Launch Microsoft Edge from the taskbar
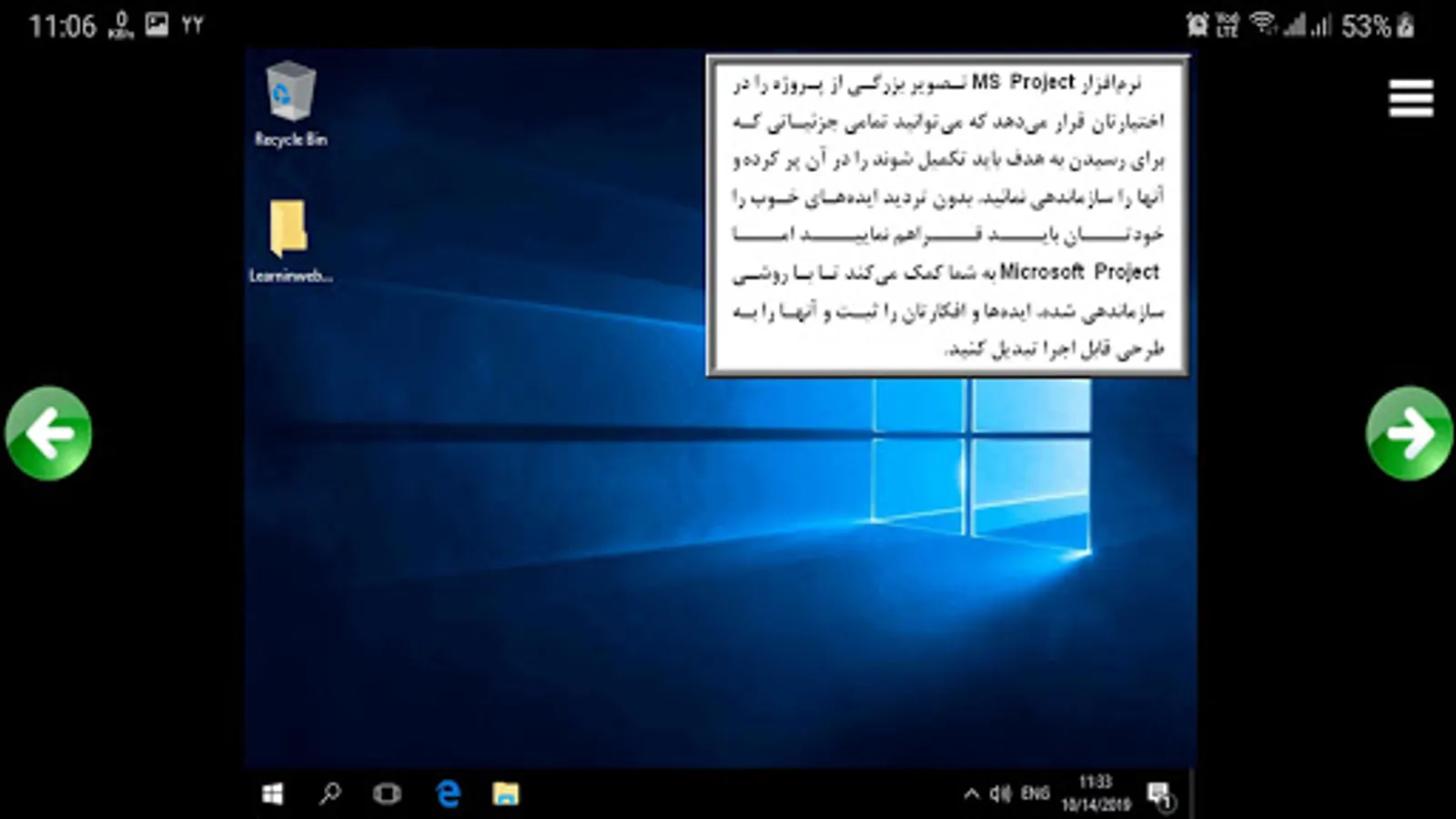Screen dimensions: 1456x819 pyautogui.click(x=448, y=794)
